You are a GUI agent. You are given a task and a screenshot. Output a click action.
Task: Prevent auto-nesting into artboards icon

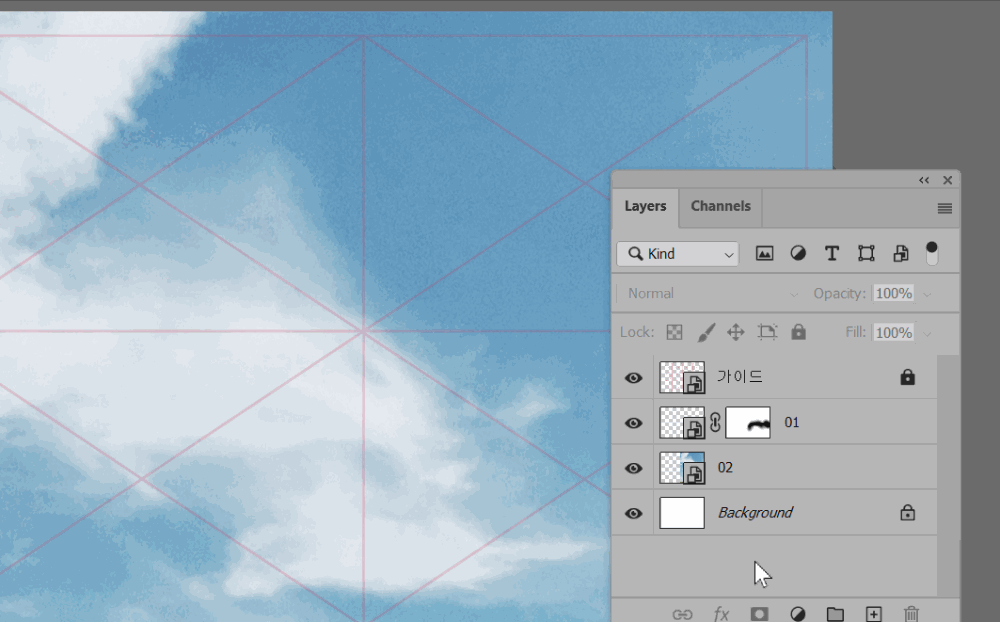pos(767,332)
